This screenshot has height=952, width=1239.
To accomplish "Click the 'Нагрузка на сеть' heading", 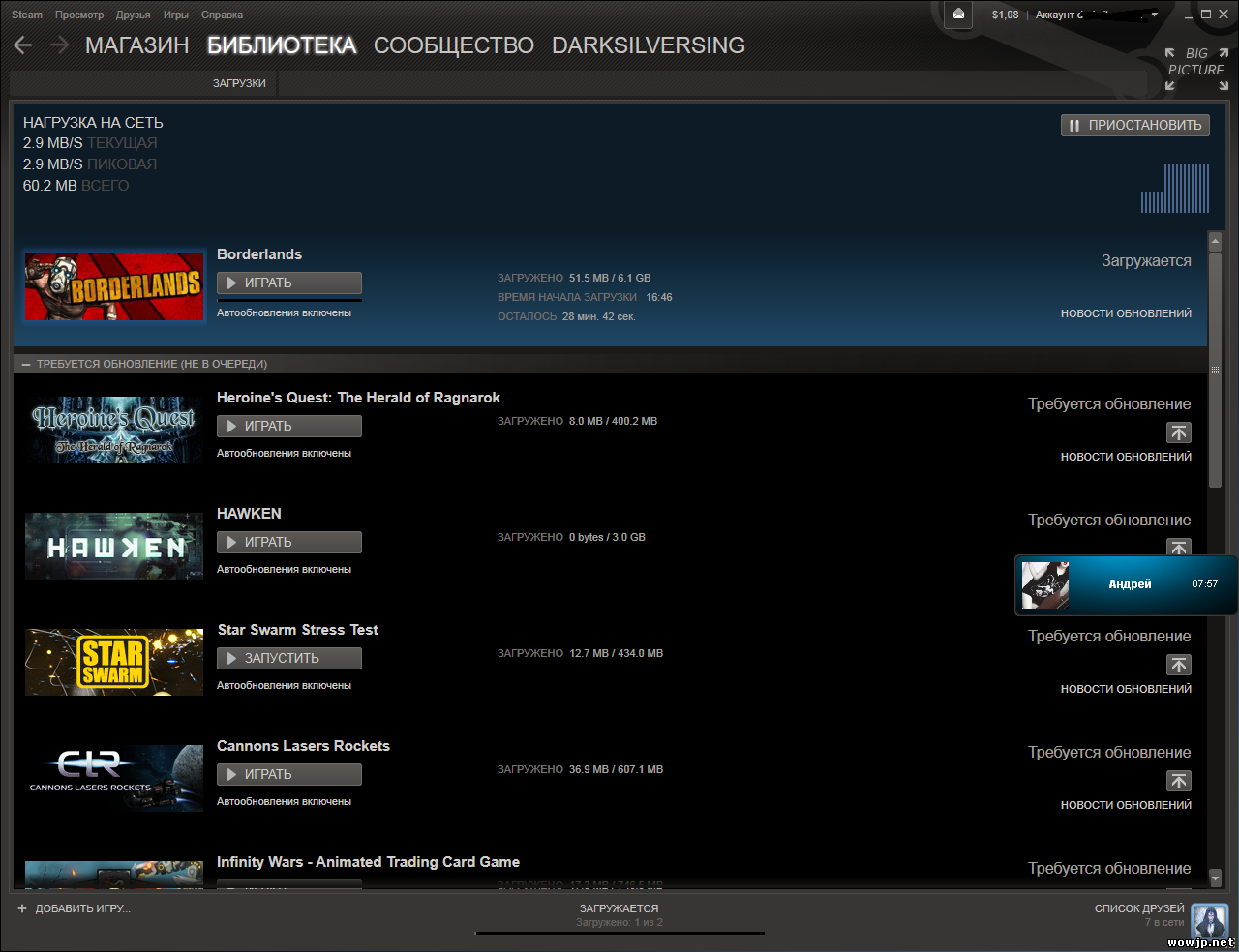I will coord(93,123).
